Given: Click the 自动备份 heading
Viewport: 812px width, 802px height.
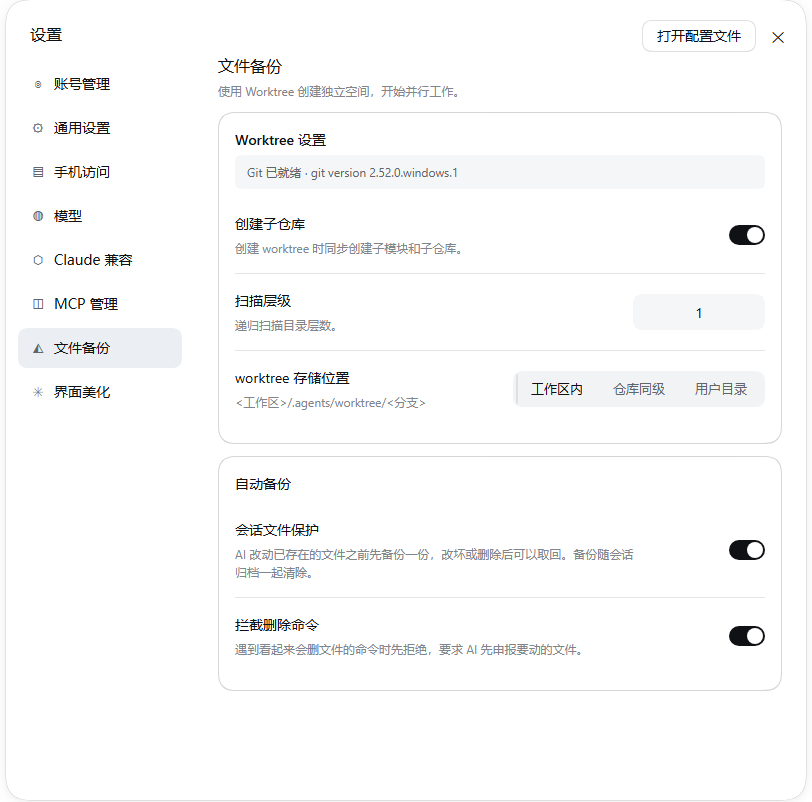Looking at the screenshot, I should tap(263, 484).
